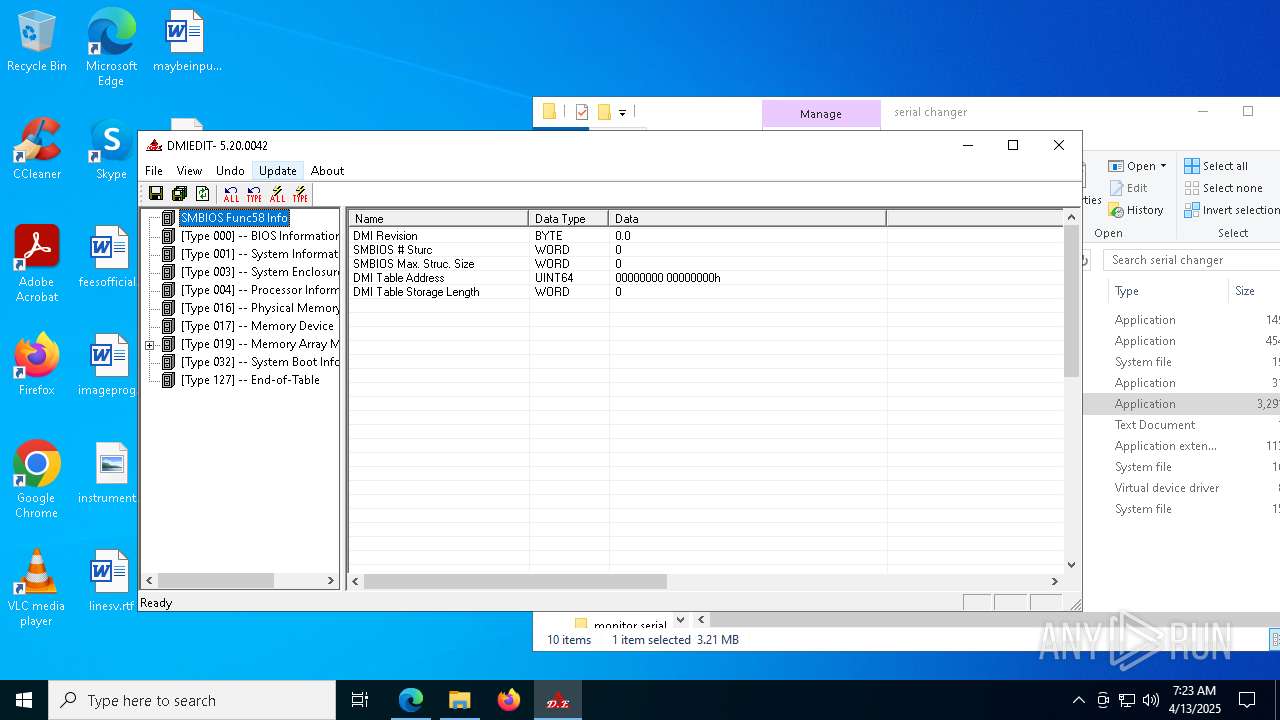
Task: Open the Recycle Bin desktop icon
Action: 37,42
